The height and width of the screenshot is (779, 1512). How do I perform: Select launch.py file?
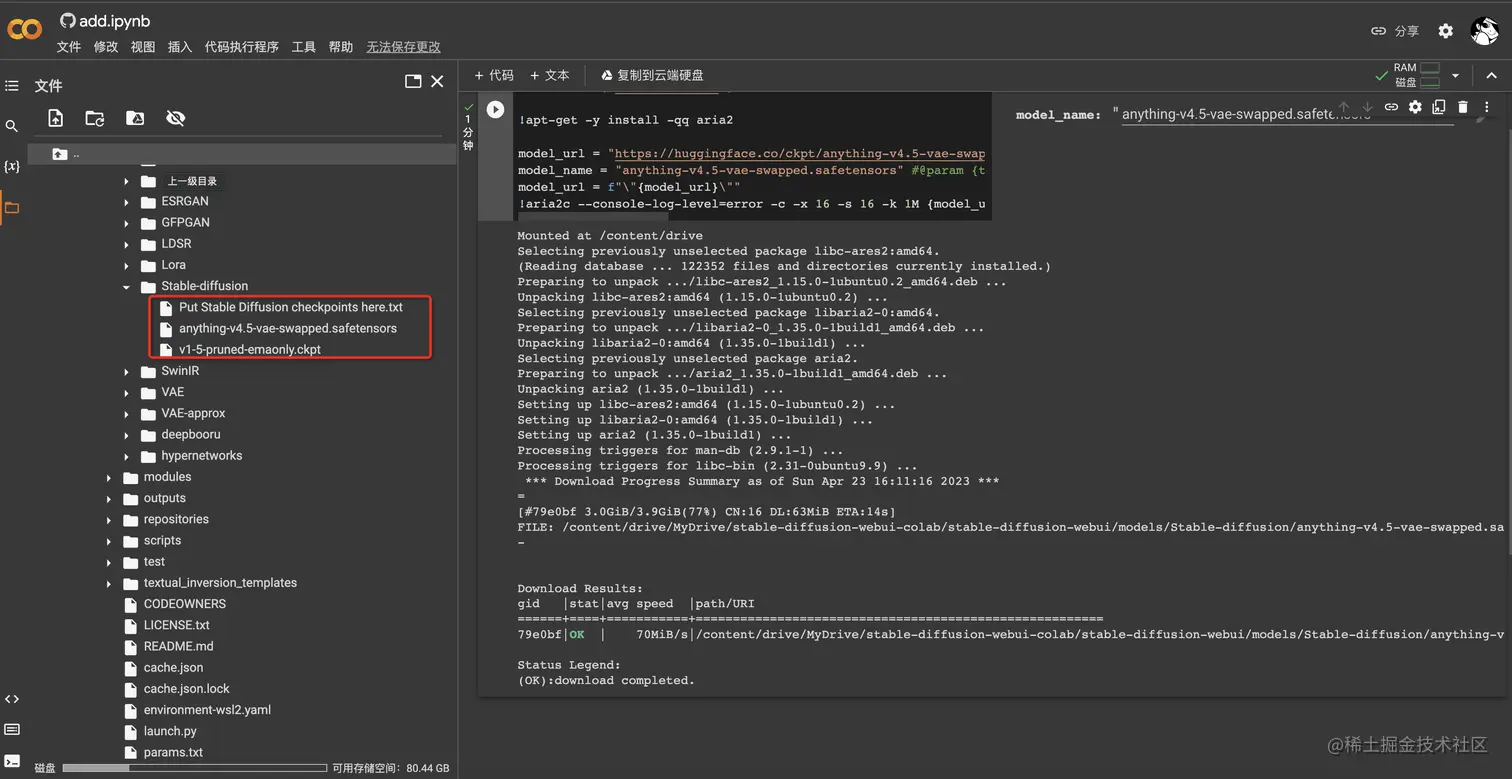170,731
